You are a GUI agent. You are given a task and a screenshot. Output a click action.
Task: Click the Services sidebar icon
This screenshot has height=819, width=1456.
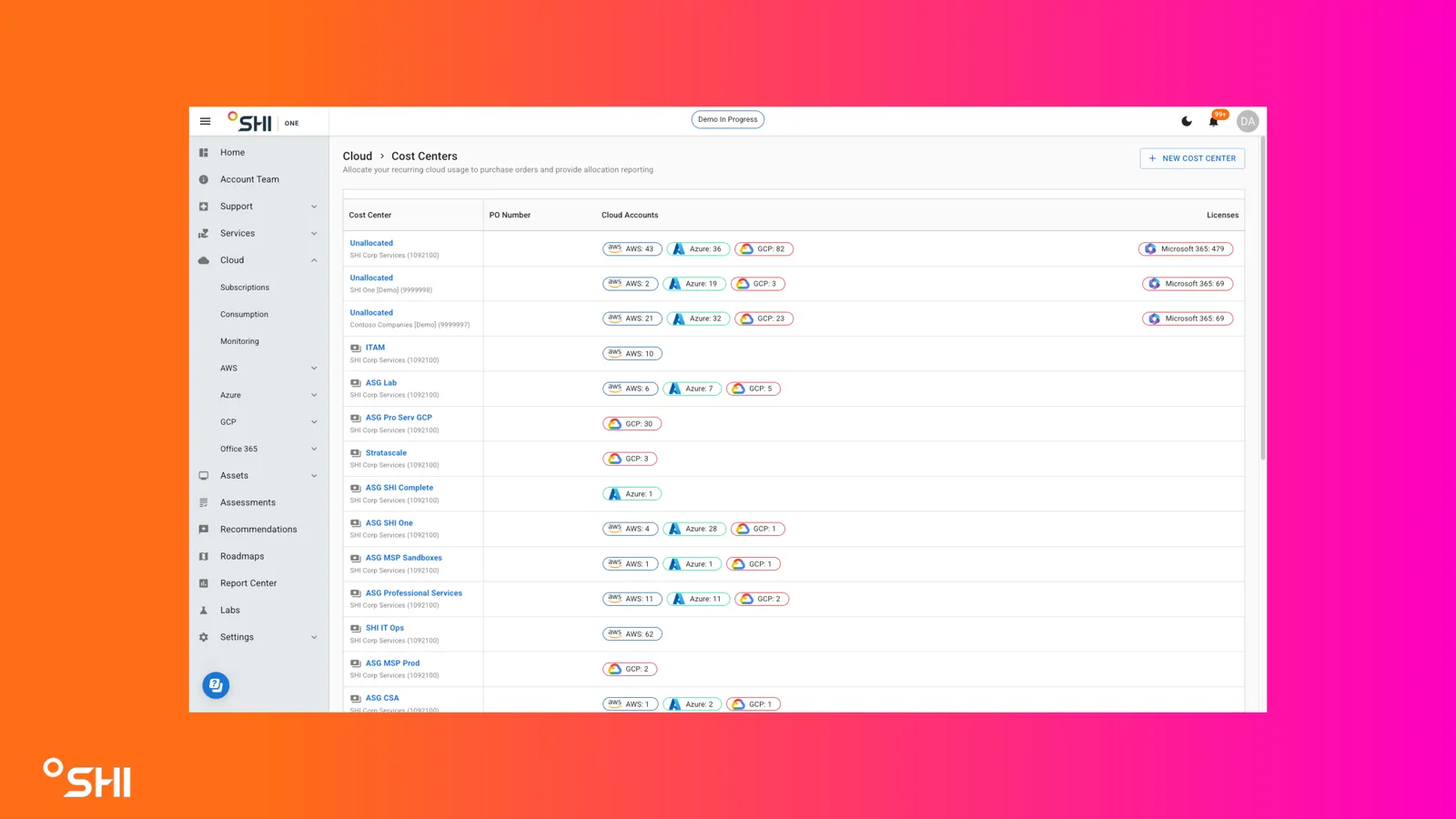pos(204,234)
